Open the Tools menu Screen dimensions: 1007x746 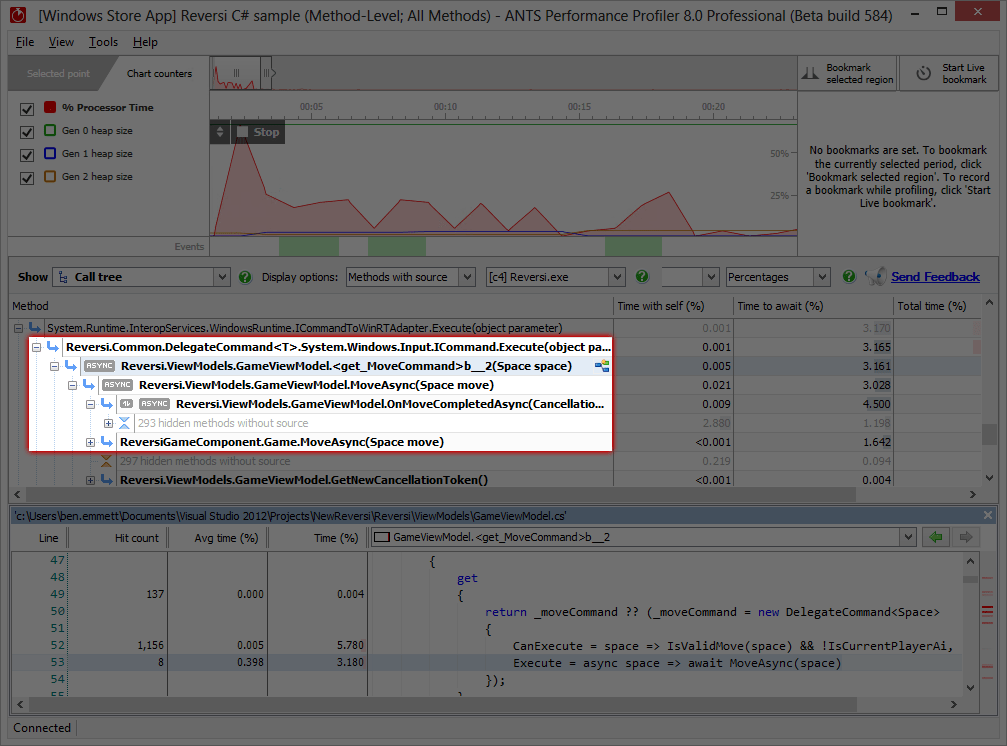(103, 42)
